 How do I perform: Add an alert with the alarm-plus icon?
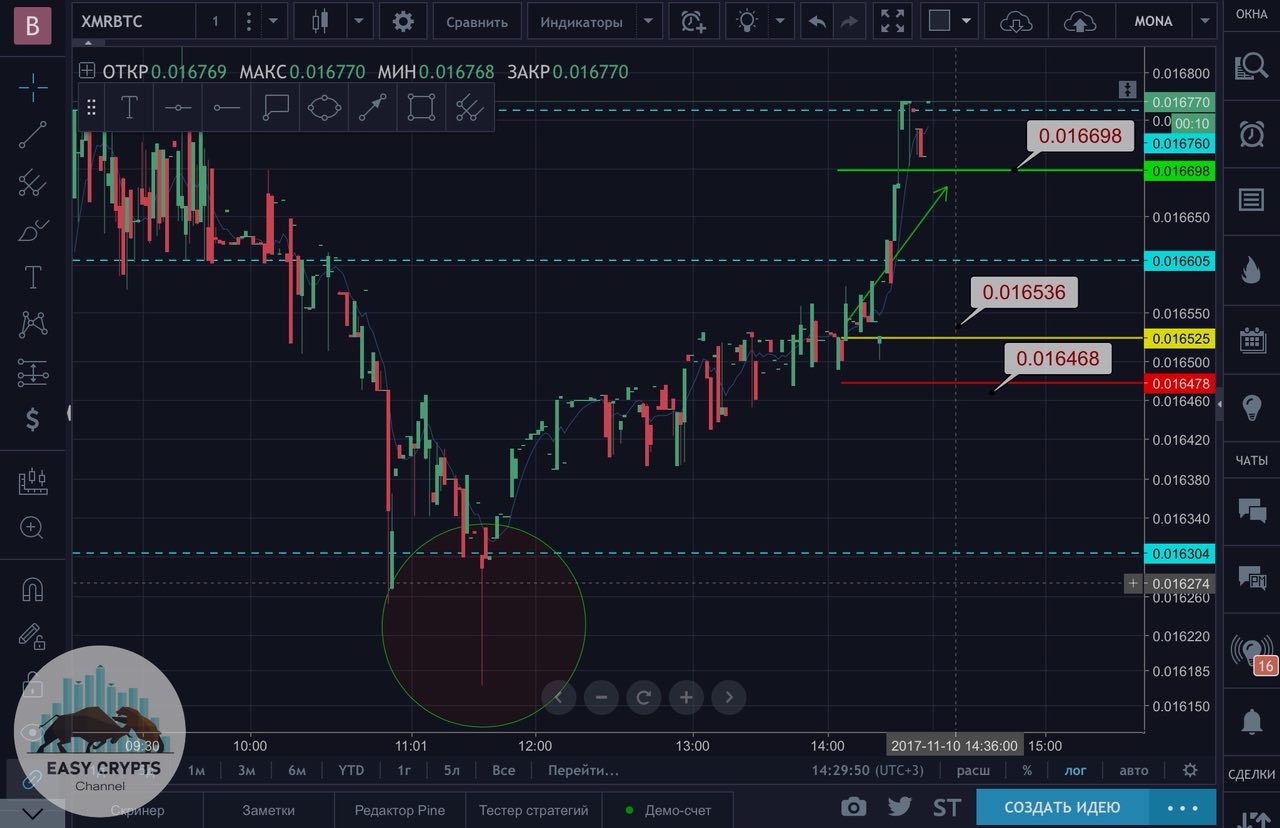(x=693, y=21)
